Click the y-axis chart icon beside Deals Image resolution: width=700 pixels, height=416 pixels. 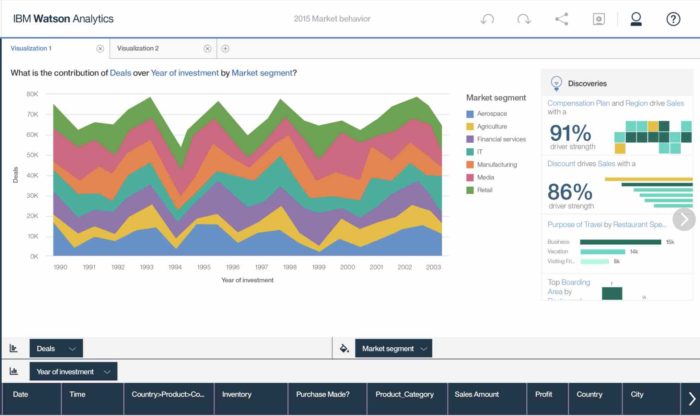click(x=13, y=349)
